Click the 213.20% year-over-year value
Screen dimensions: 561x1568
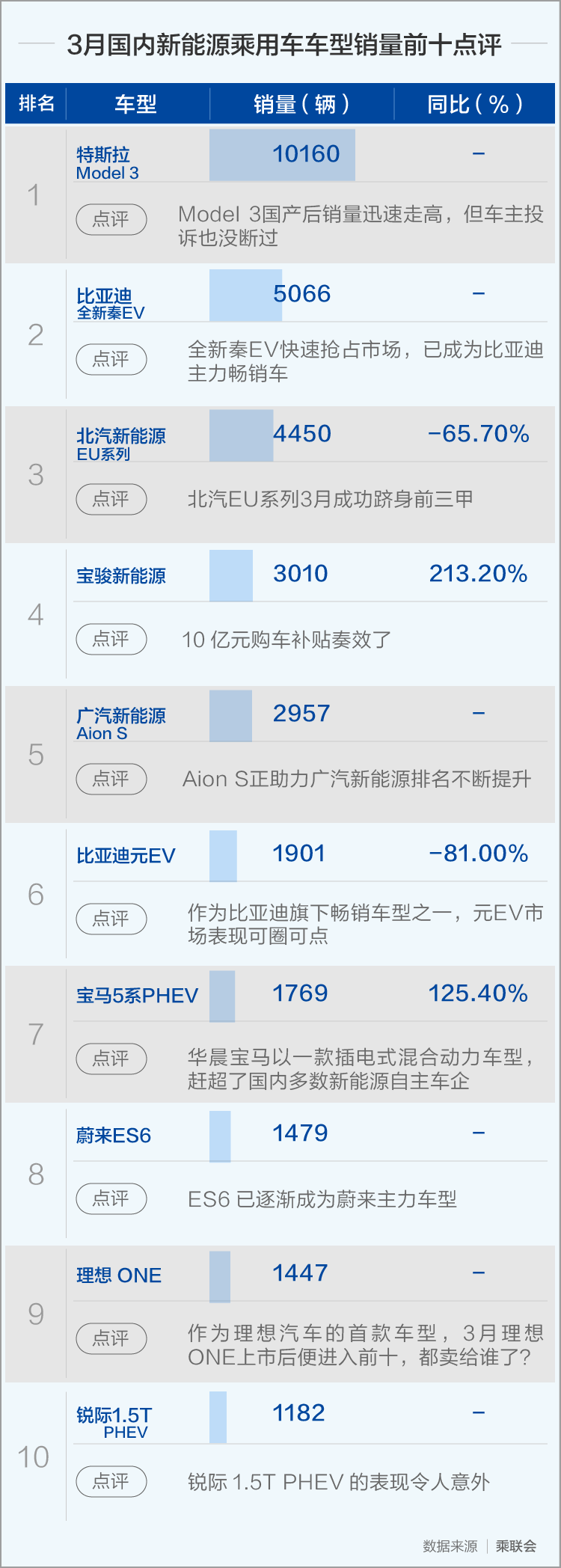(478, 574)
